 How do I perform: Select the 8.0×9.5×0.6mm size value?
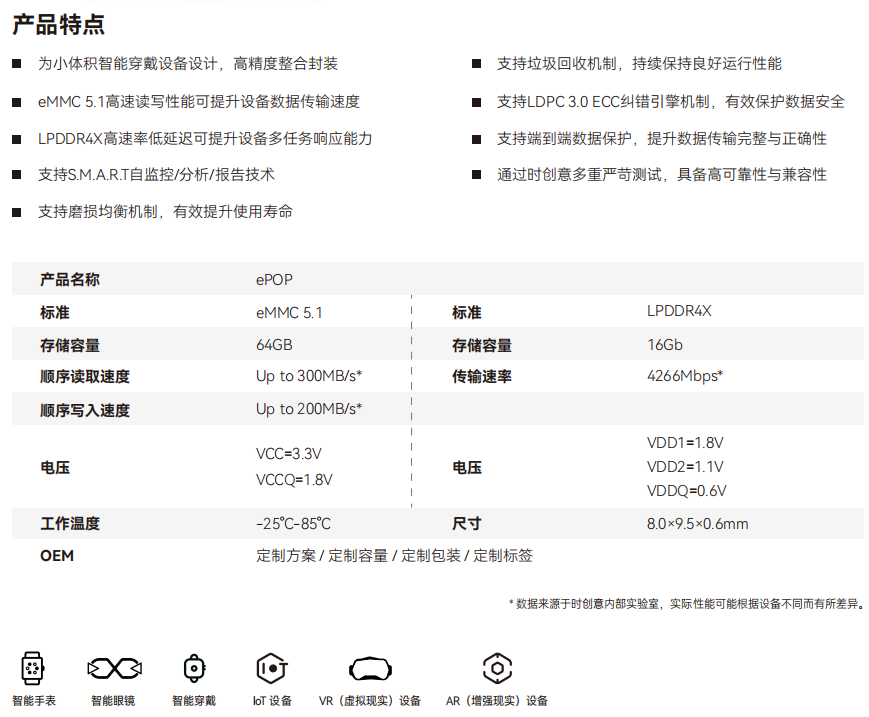697,524
